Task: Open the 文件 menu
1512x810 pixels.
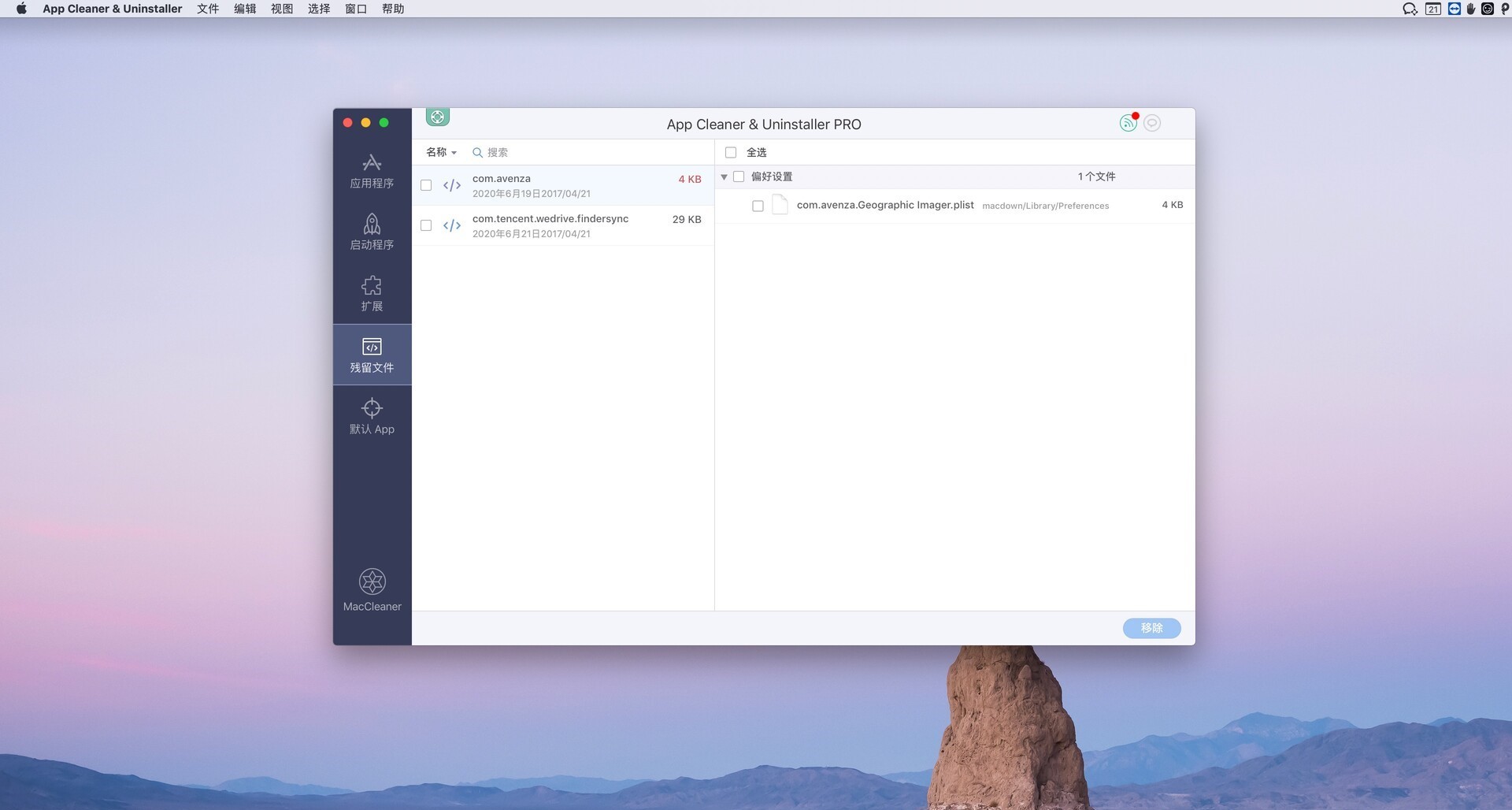Action: [208, 9]
